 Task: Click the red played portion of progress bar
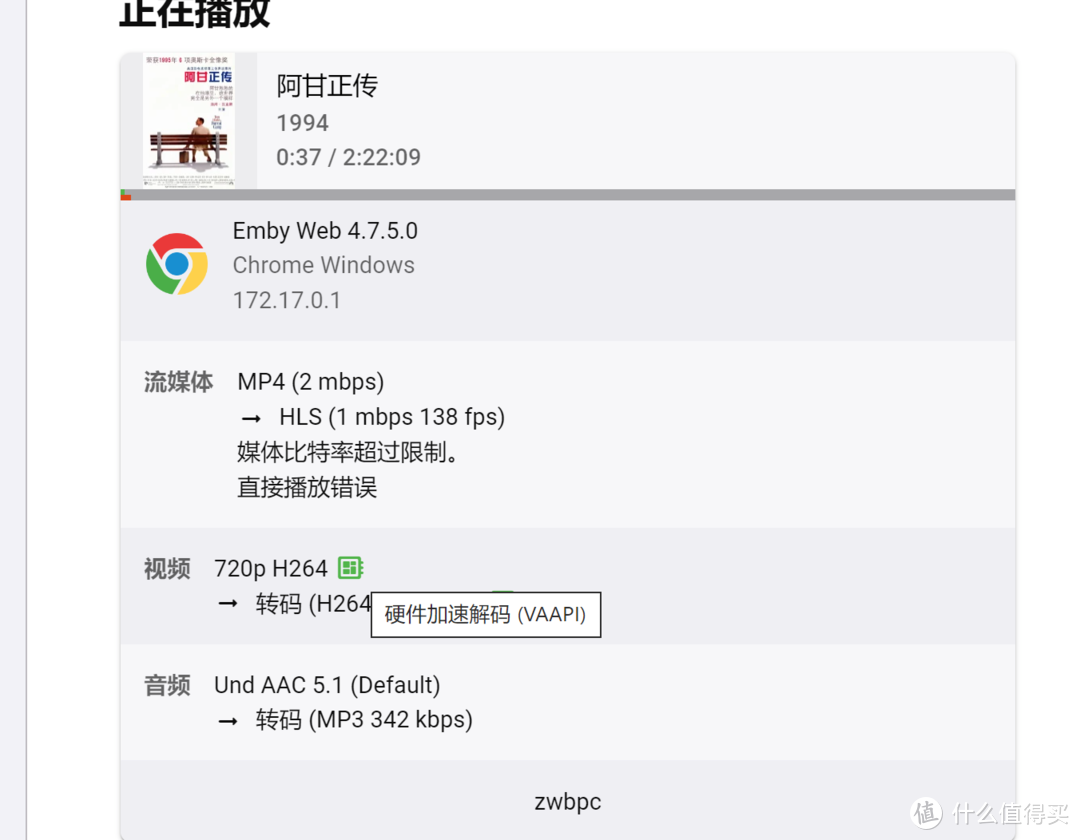125,198
